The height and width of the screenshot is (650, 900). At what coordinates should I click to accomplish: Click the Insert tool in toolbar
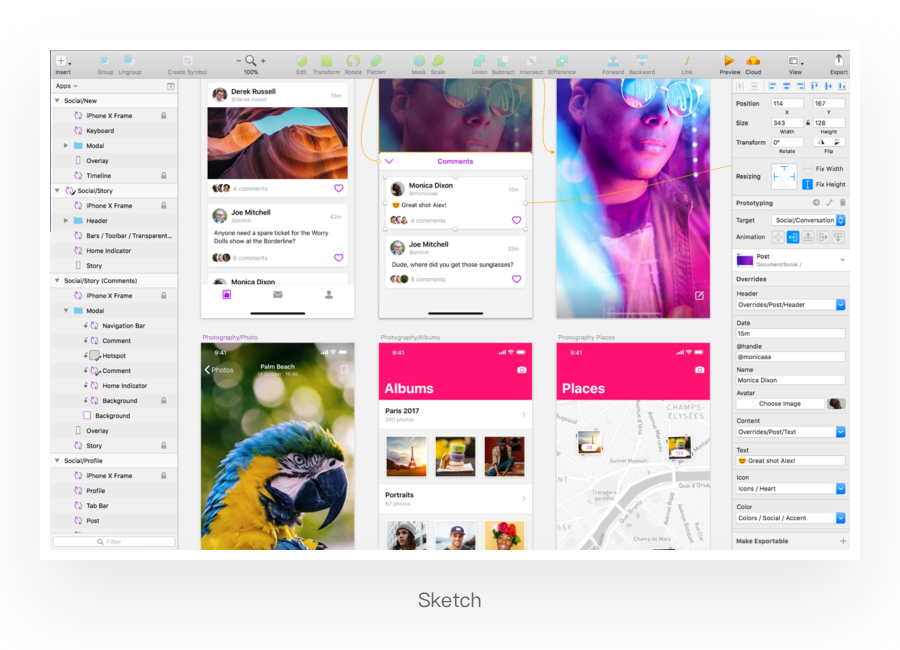(x=62, y=61)
